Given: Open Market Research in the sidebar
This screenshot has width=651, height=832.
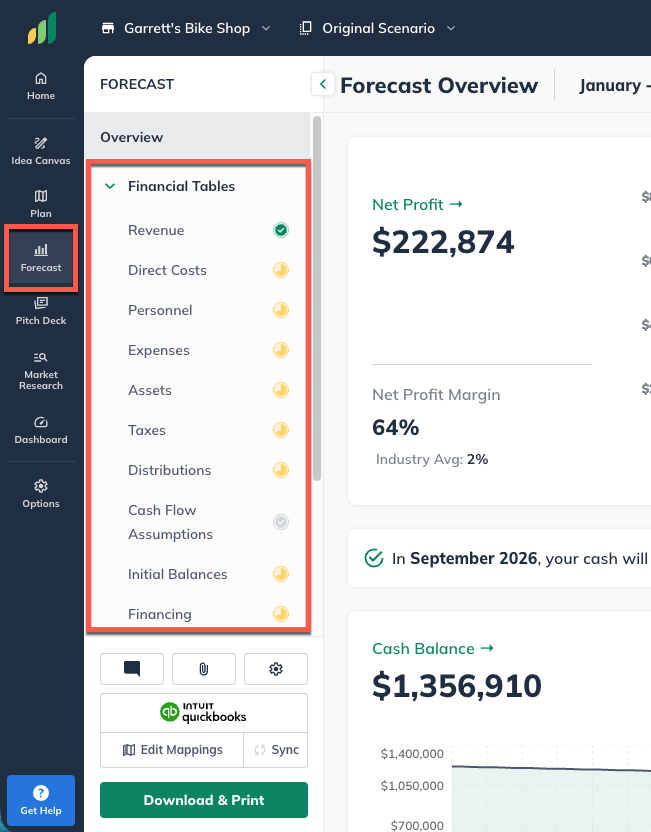Looking at the screenshot, I should click(41, 371).
